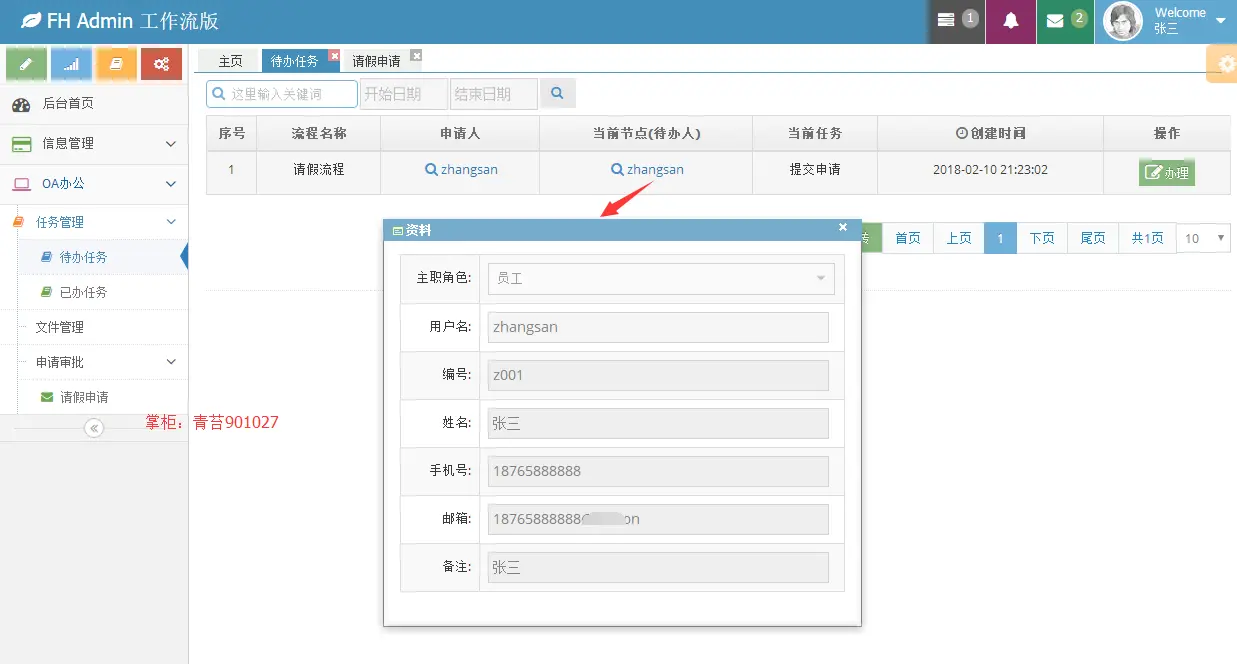Close the 请假申请 tab
This screenshot has height=664, width=1237.
click(416, 55)
